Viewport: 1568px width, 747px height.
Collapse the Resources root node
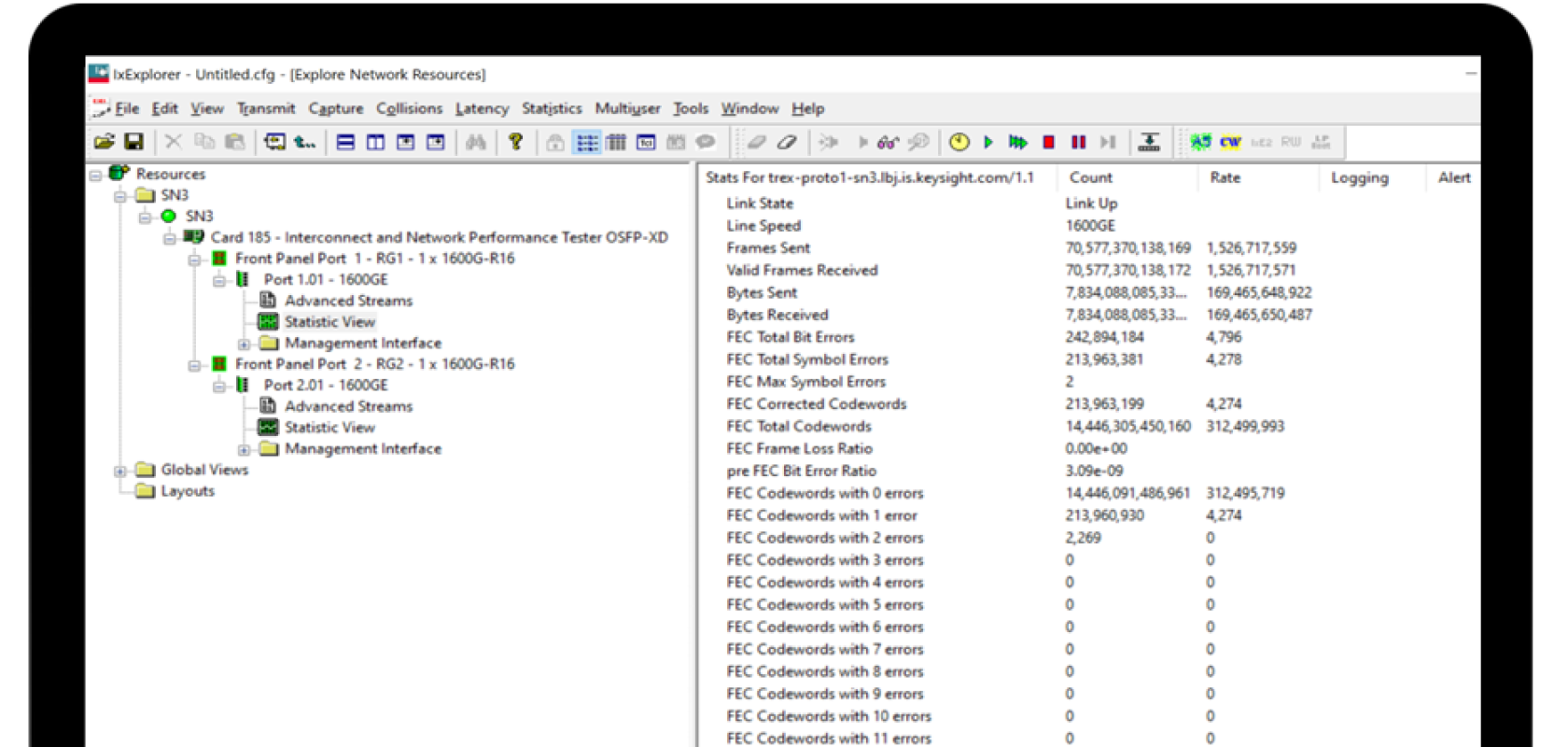(95, 175)
